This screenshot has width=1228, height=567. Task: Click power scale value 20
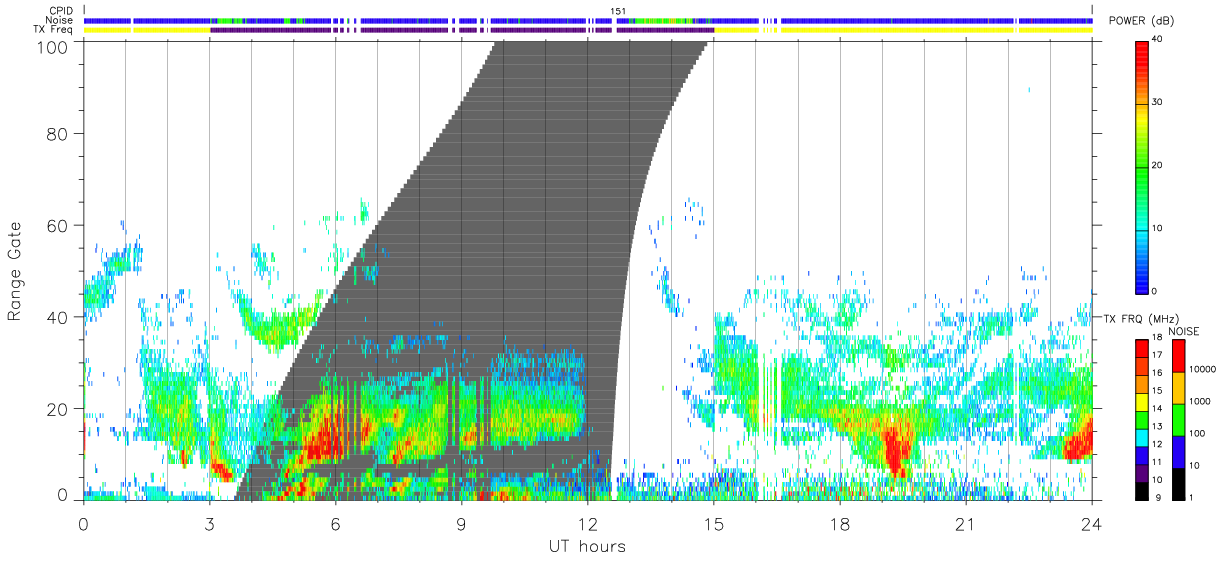tap(1158, 165)
